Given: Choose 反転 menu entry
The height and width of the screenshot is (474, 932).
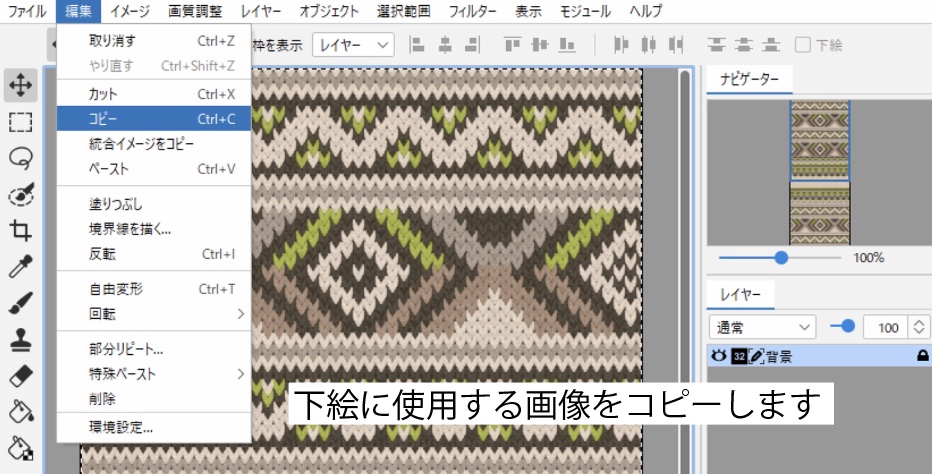Looking at the screenshot, I should coord(155,254).
